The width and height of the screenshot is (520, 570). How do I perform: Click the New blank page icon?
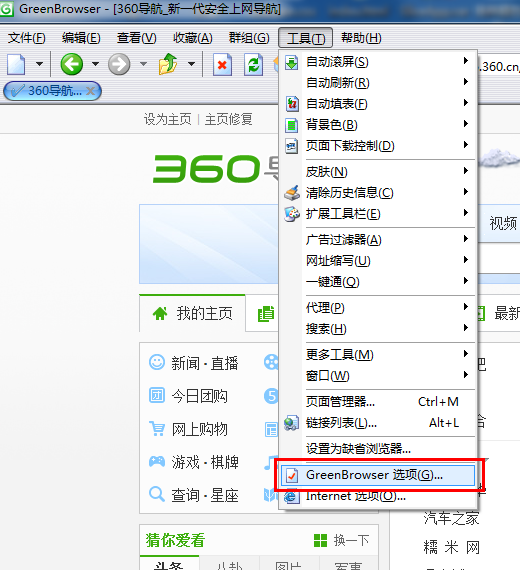[16, 65]
